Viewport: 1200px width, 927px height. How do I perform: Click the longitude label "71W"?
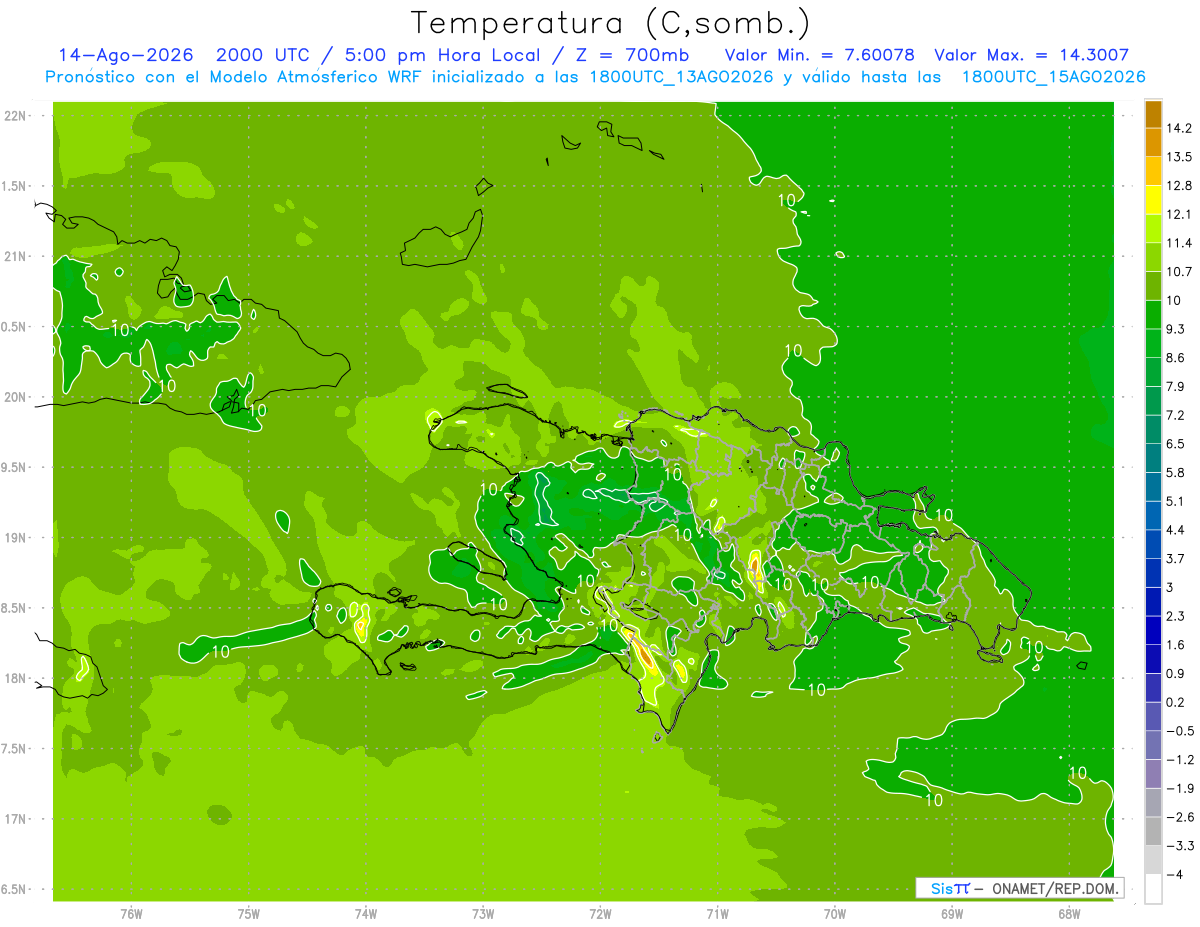click(717, 914)
